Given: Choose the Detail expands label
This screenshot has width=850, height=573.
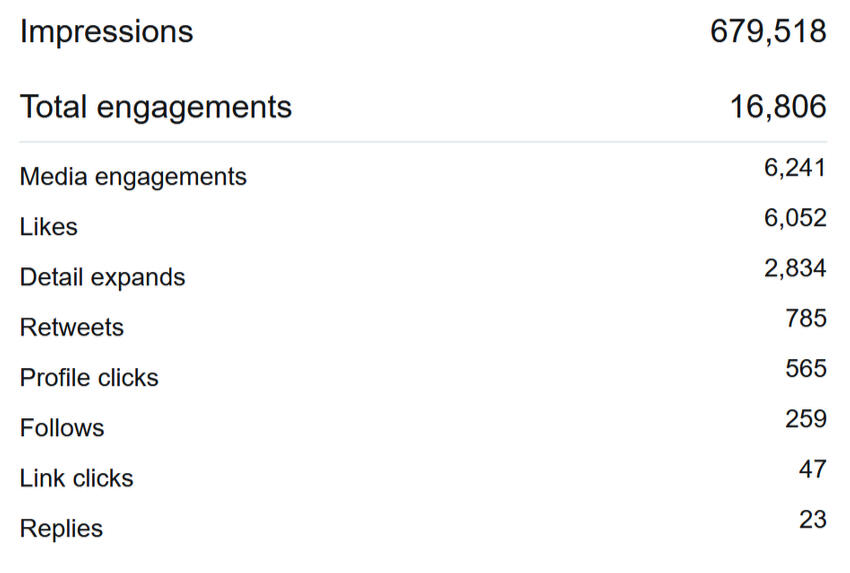Looking at the screenshot, I should (x=102, y=277).
